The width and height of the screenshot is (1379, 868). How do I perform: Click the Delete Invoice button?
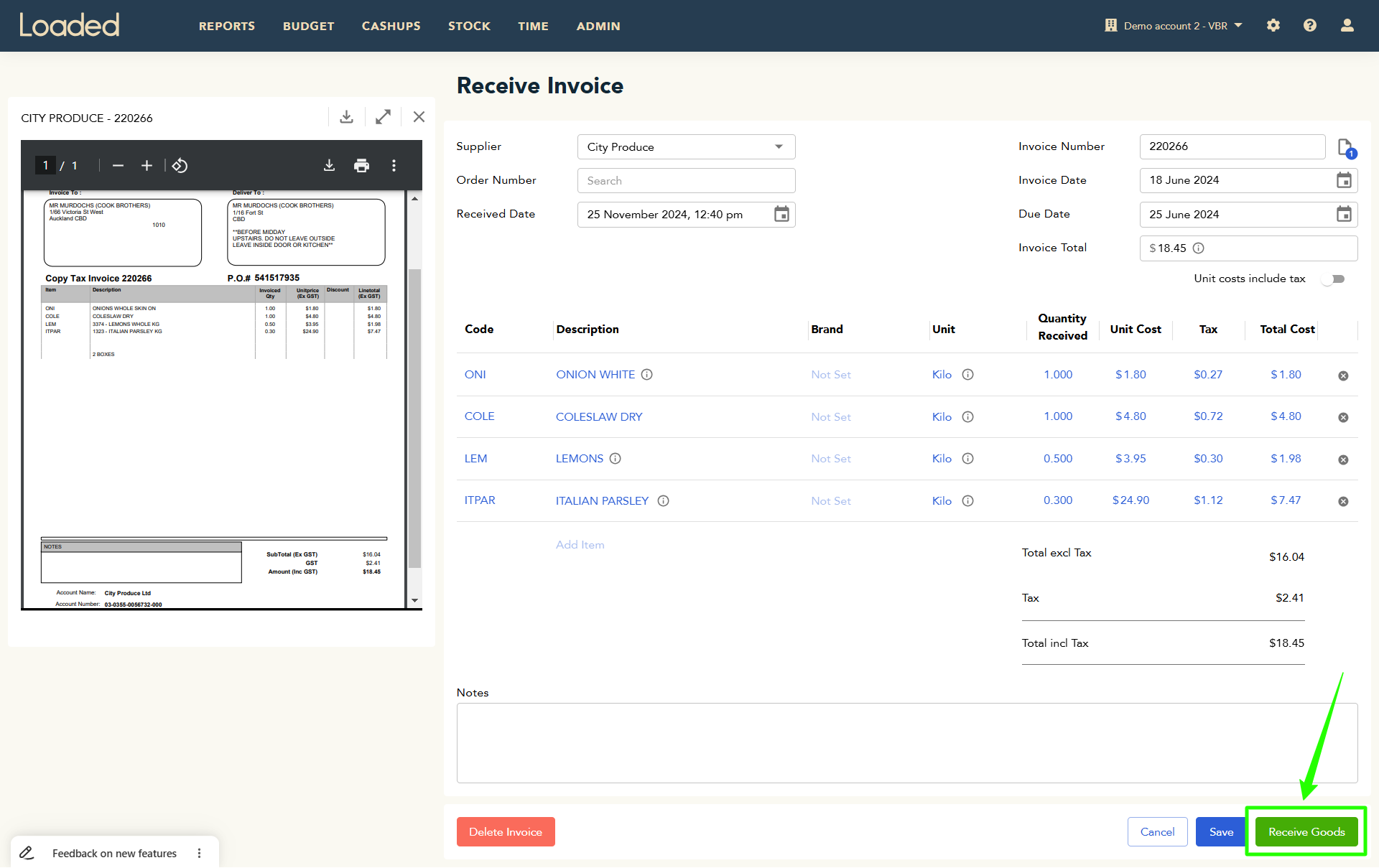click(x=506, y=831)
